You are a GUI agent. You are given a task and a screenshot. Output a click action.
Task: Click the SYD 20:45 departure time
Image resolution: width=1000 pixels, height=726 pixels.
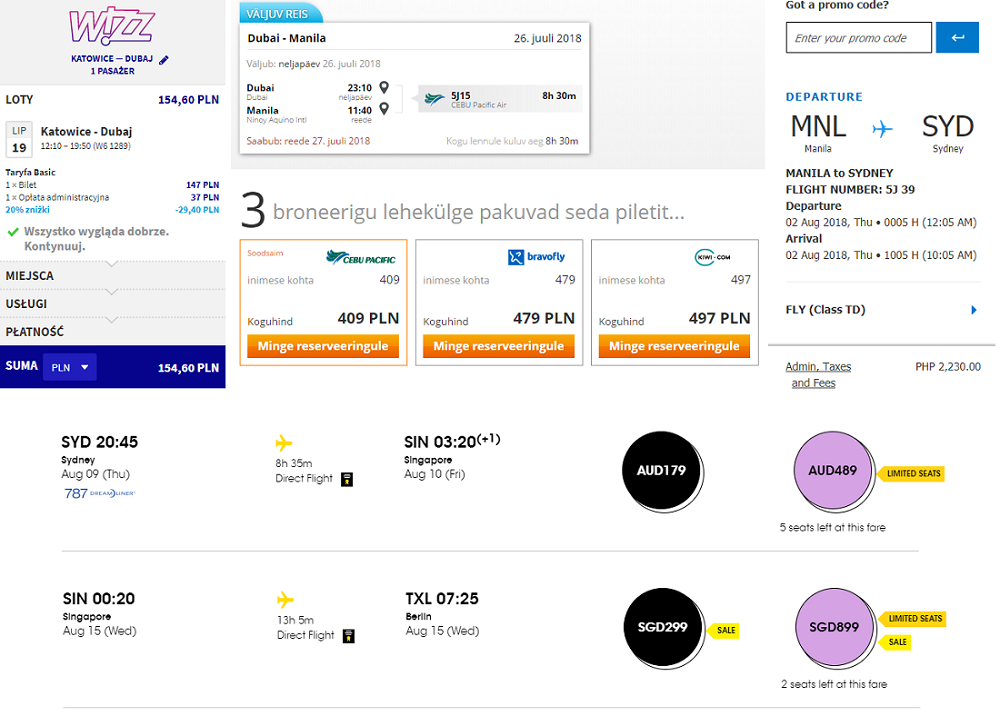[x=99, y=442]
